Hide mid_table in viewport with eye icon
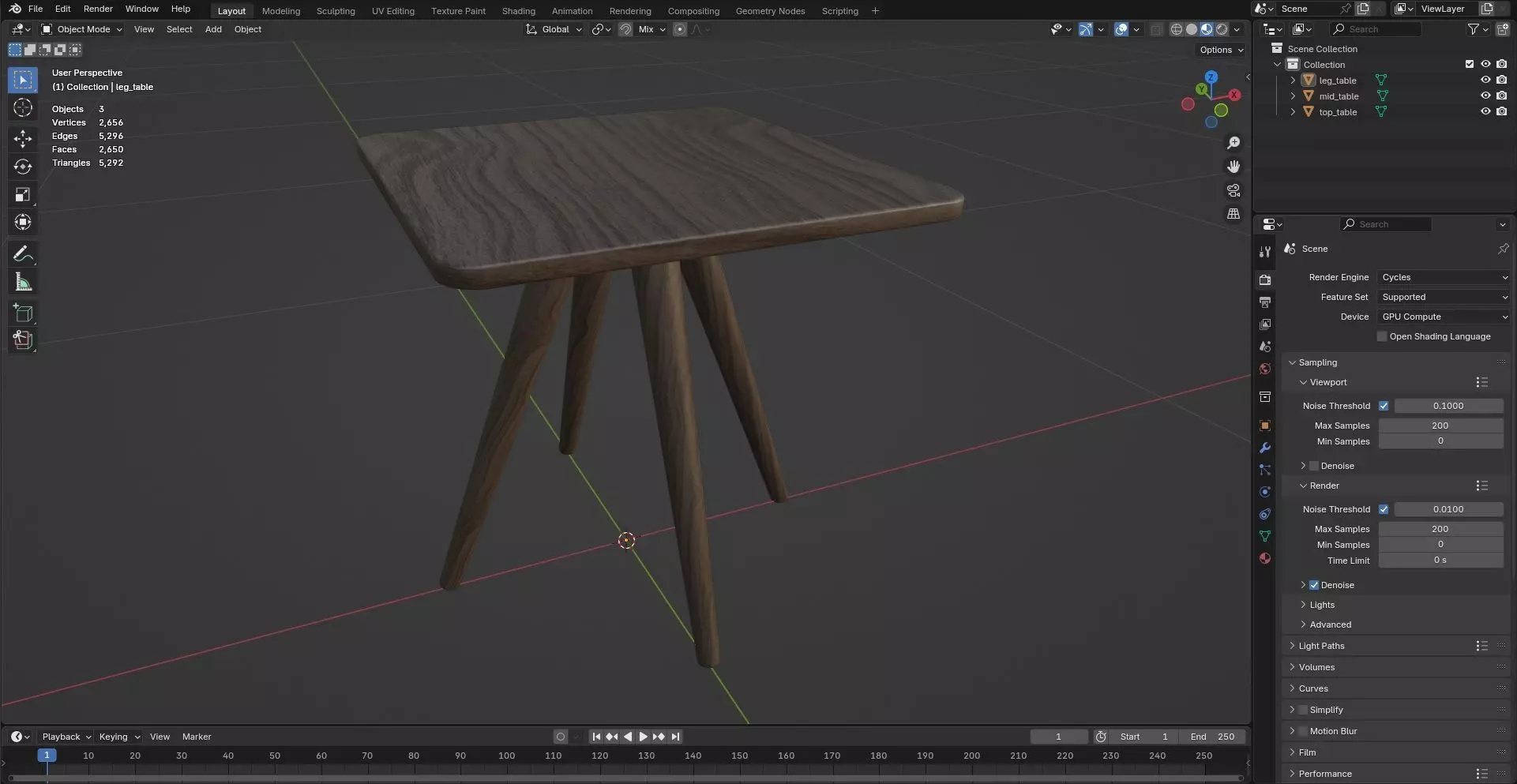Image resolution: width=1517 pixels, height=784 pixels. [x=1485, y=96]
